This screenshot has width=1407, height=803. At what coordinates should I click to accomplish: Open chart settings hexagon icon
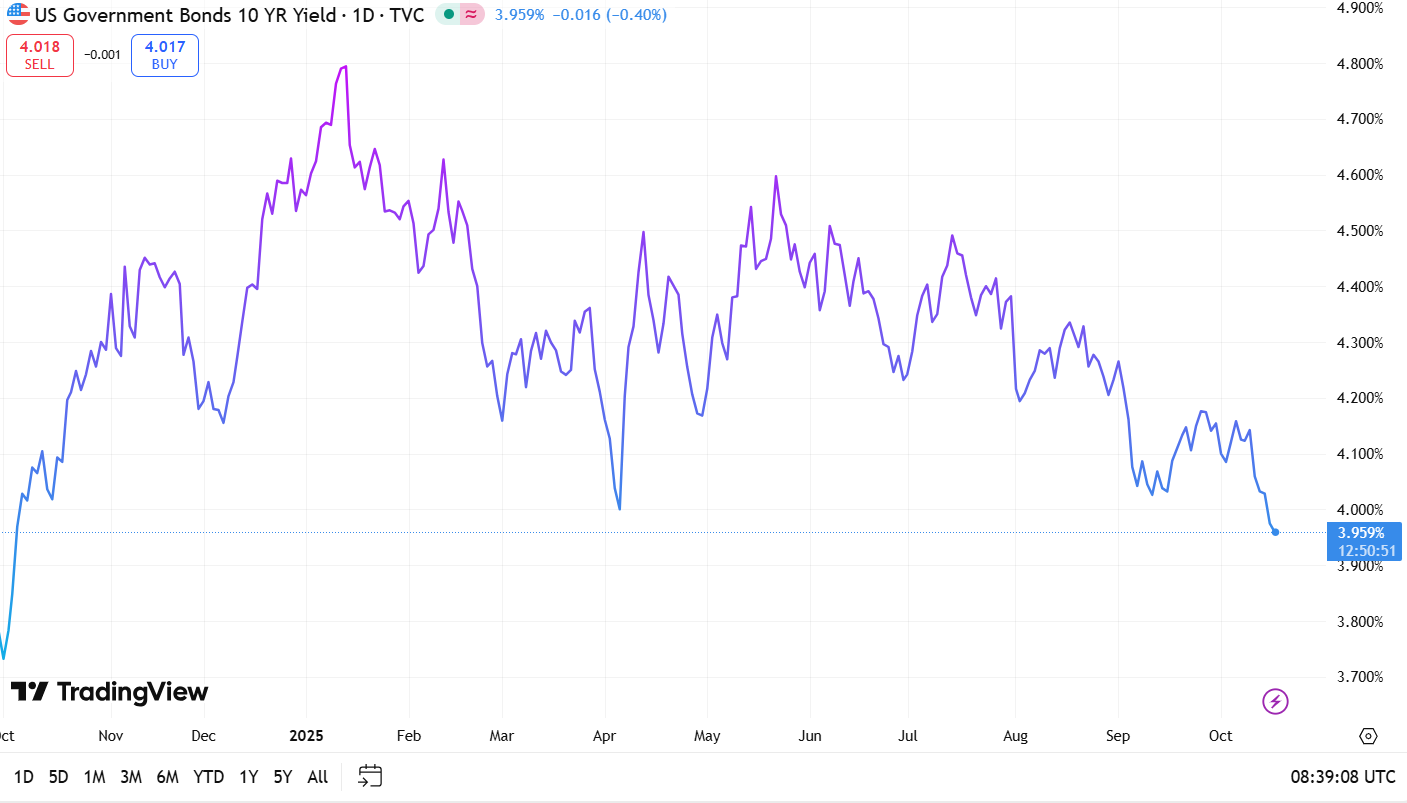pyautogui.click(x=1368, y=736)
